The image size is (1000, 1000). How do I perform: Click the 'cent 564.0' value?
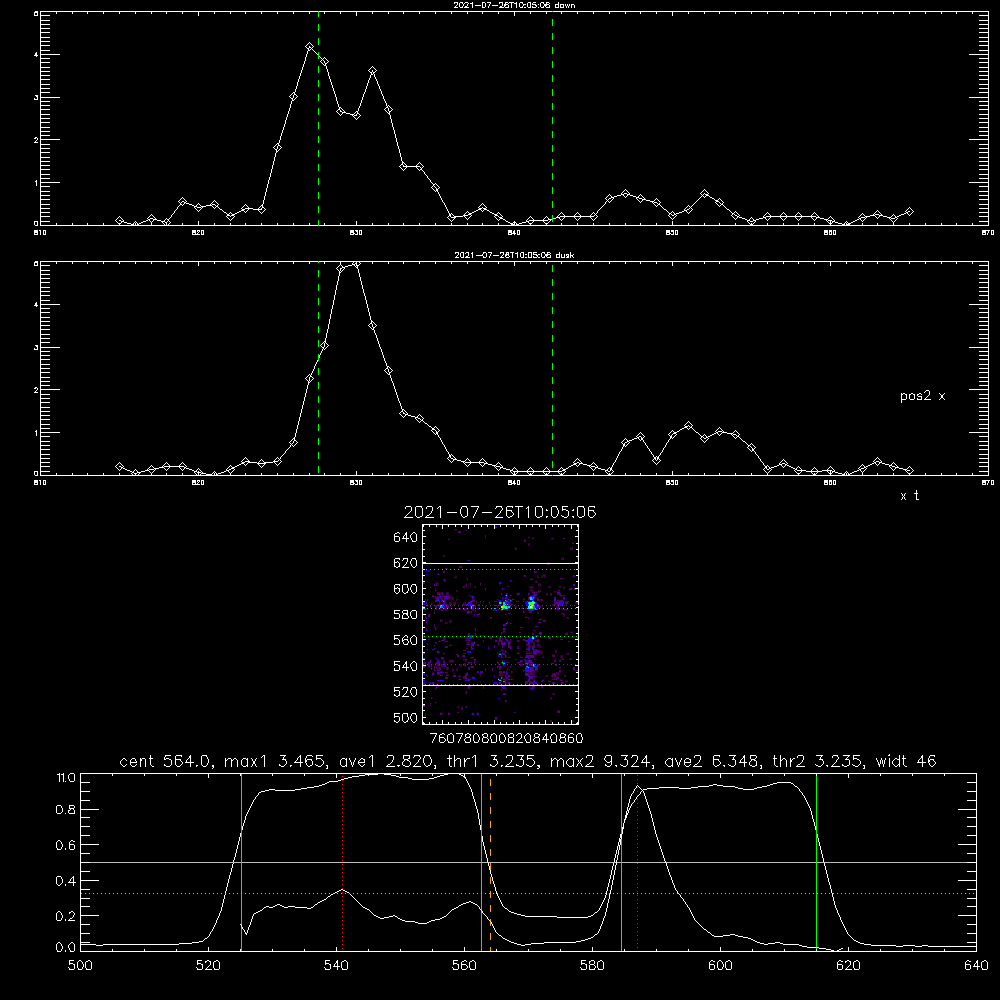pyautogui.click(x=166, y=761)
